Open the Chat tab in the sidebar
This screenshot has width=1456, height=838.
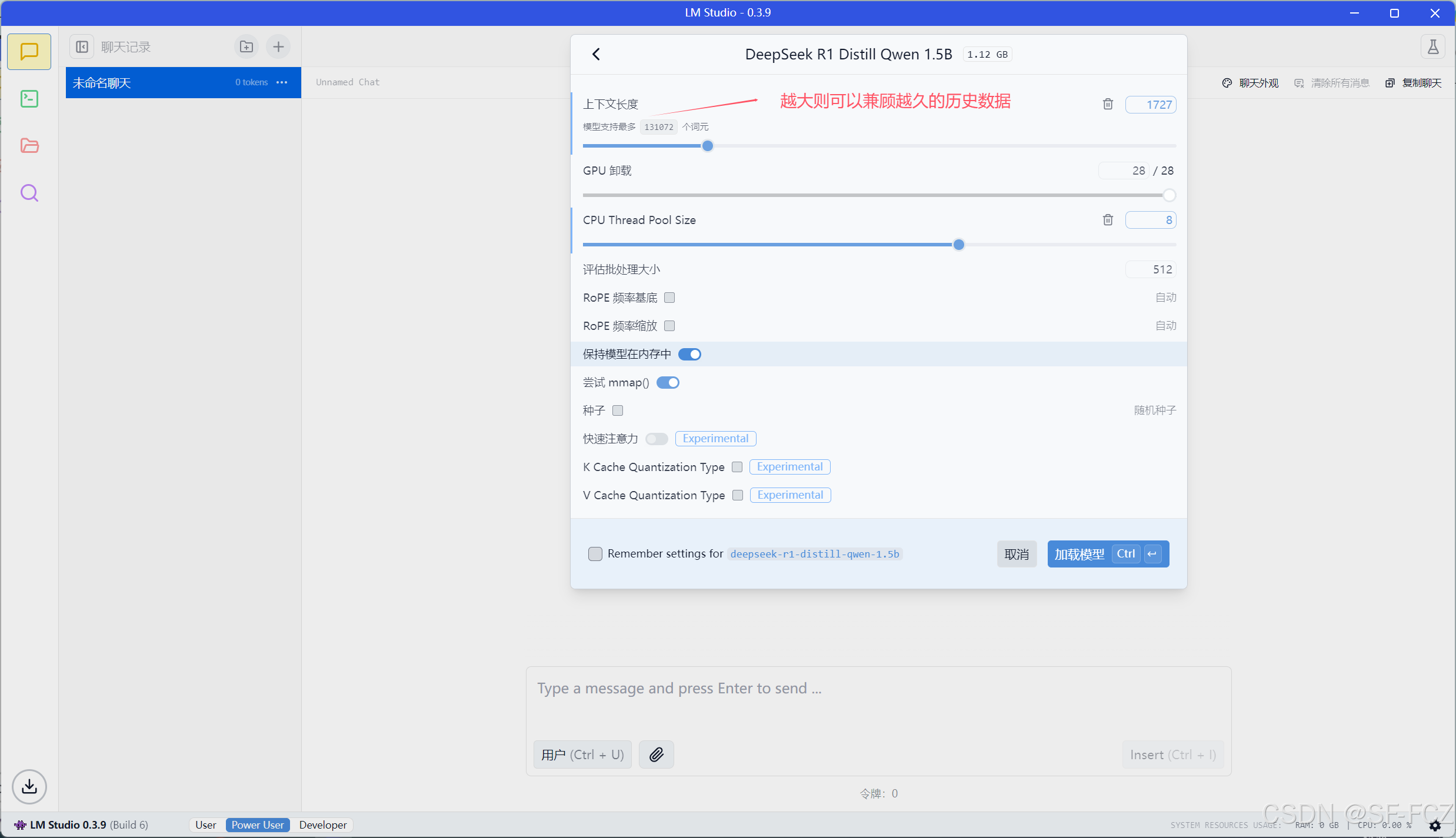(x=29, y=52)
